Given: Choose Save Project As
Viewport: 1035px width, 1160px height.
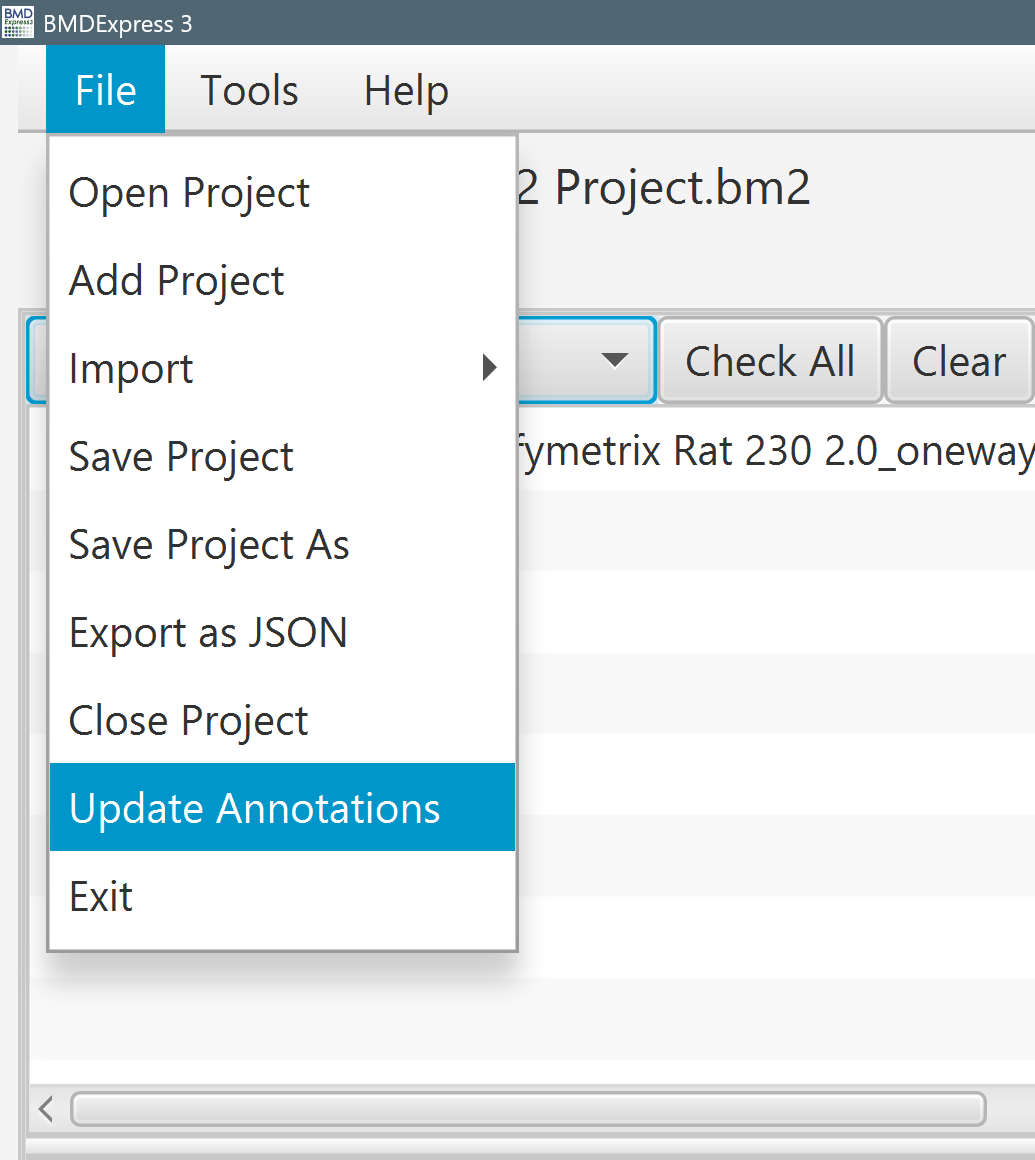Looking at the screenshot, I should tap(282, 544).
